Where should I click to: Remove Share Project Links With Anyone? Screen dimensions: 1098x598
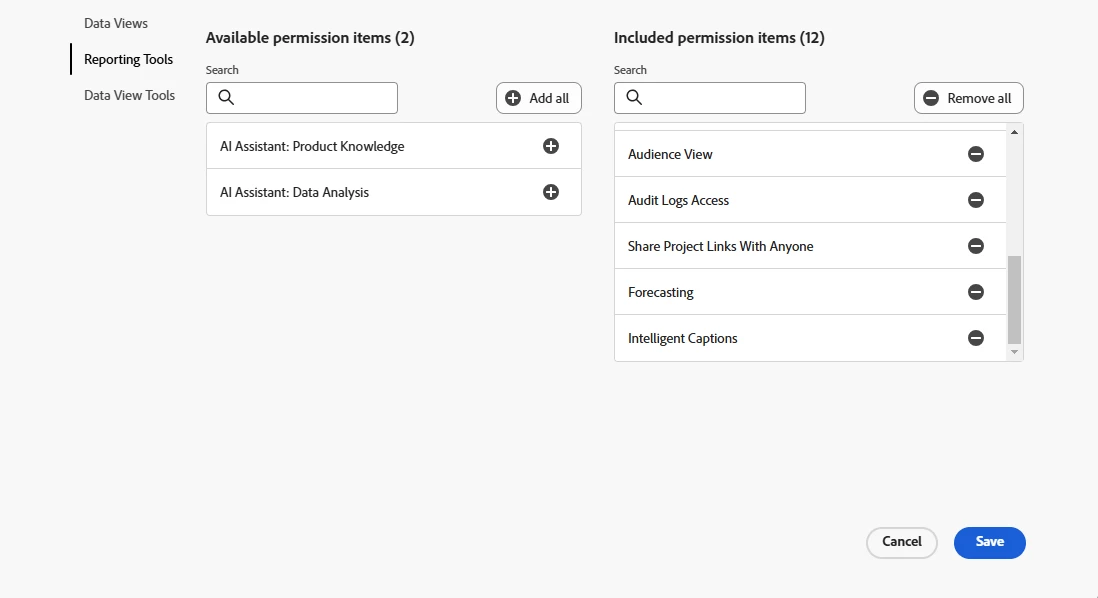976,246
